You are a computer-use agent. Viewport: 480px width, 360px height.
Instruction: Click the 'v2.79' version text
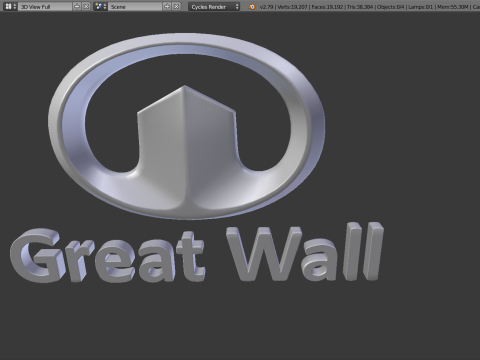click(x=267, y=7)
